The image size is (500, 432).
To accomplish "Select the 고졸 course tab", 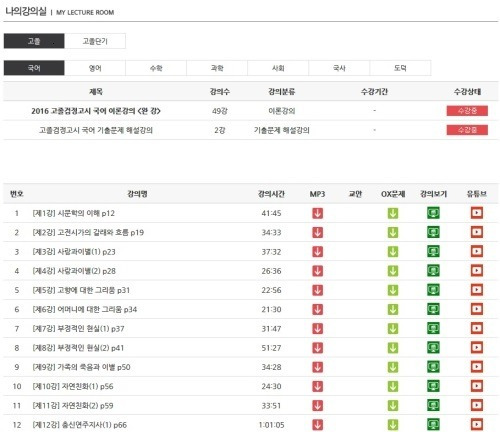I will (34, 41).
